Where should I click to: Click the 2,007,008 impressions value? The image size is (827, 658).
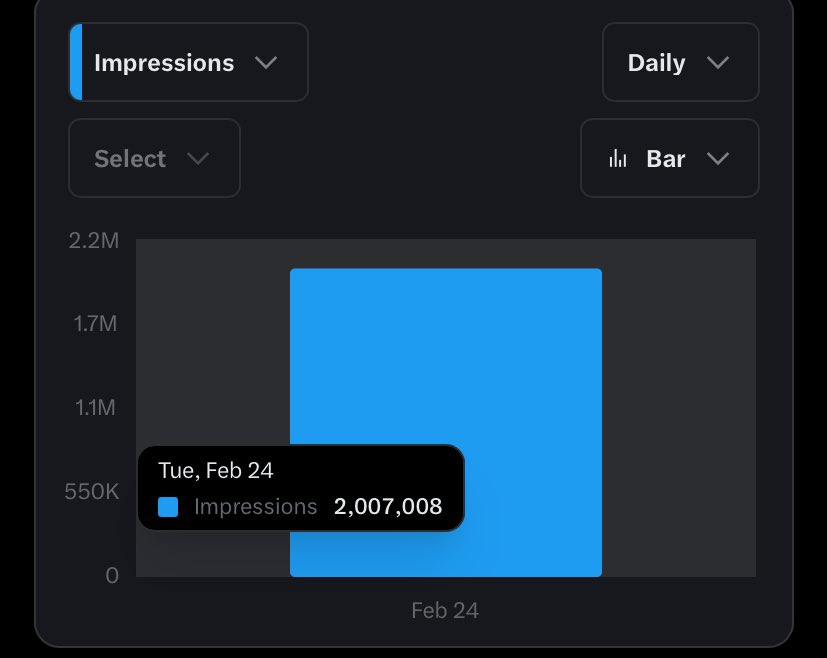pos(387,507)
